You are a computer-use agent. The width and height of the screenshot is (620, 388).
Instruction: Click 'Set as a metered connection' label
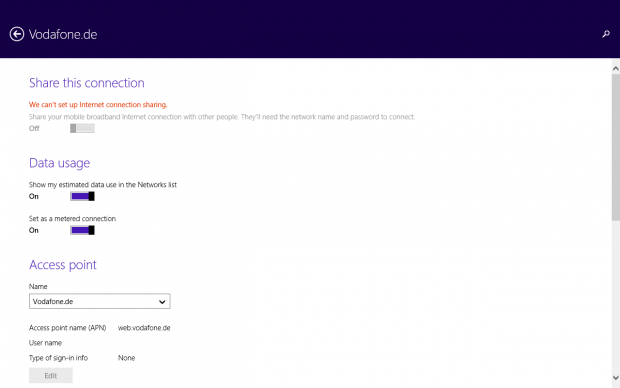tap(72, 219)
